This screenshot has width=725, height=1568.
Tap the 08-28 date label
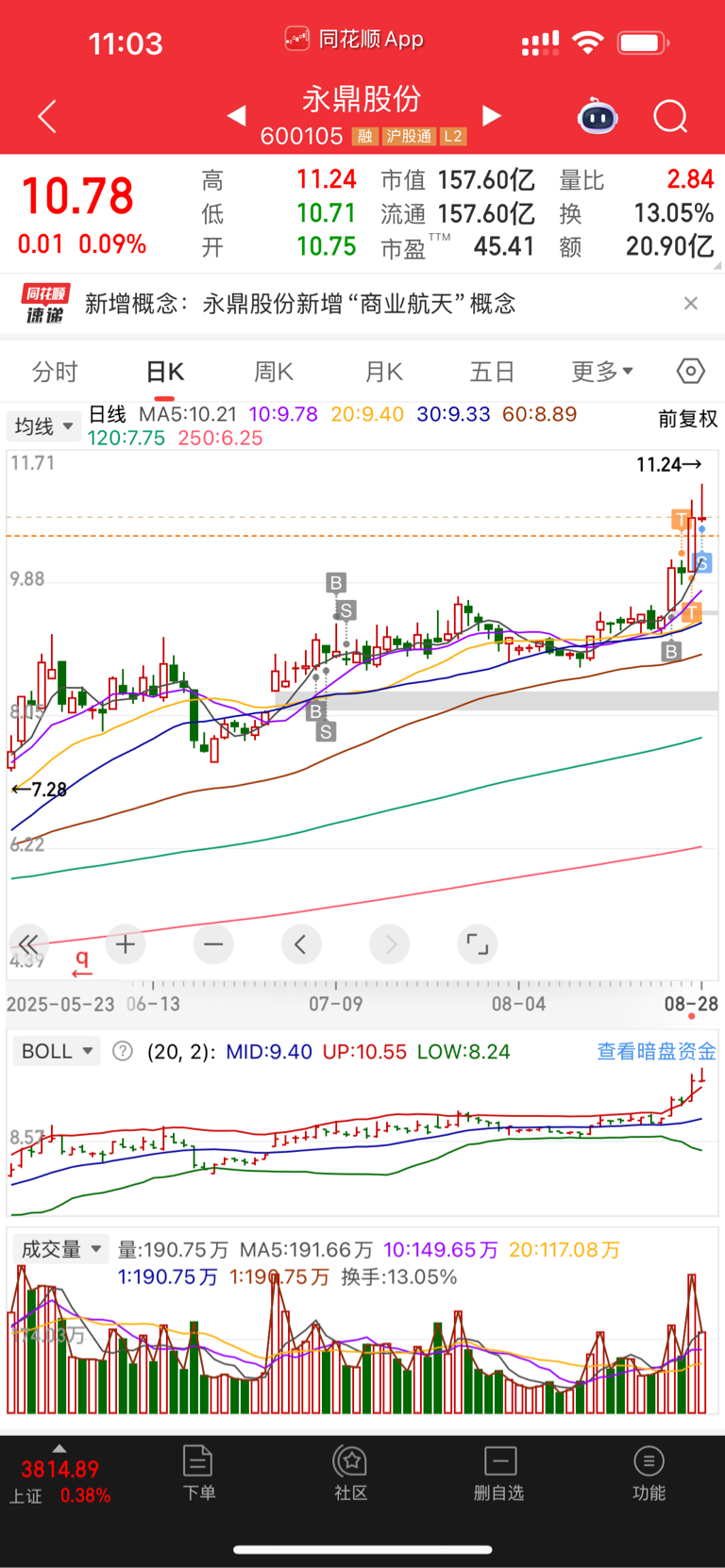coord(691,1004)
